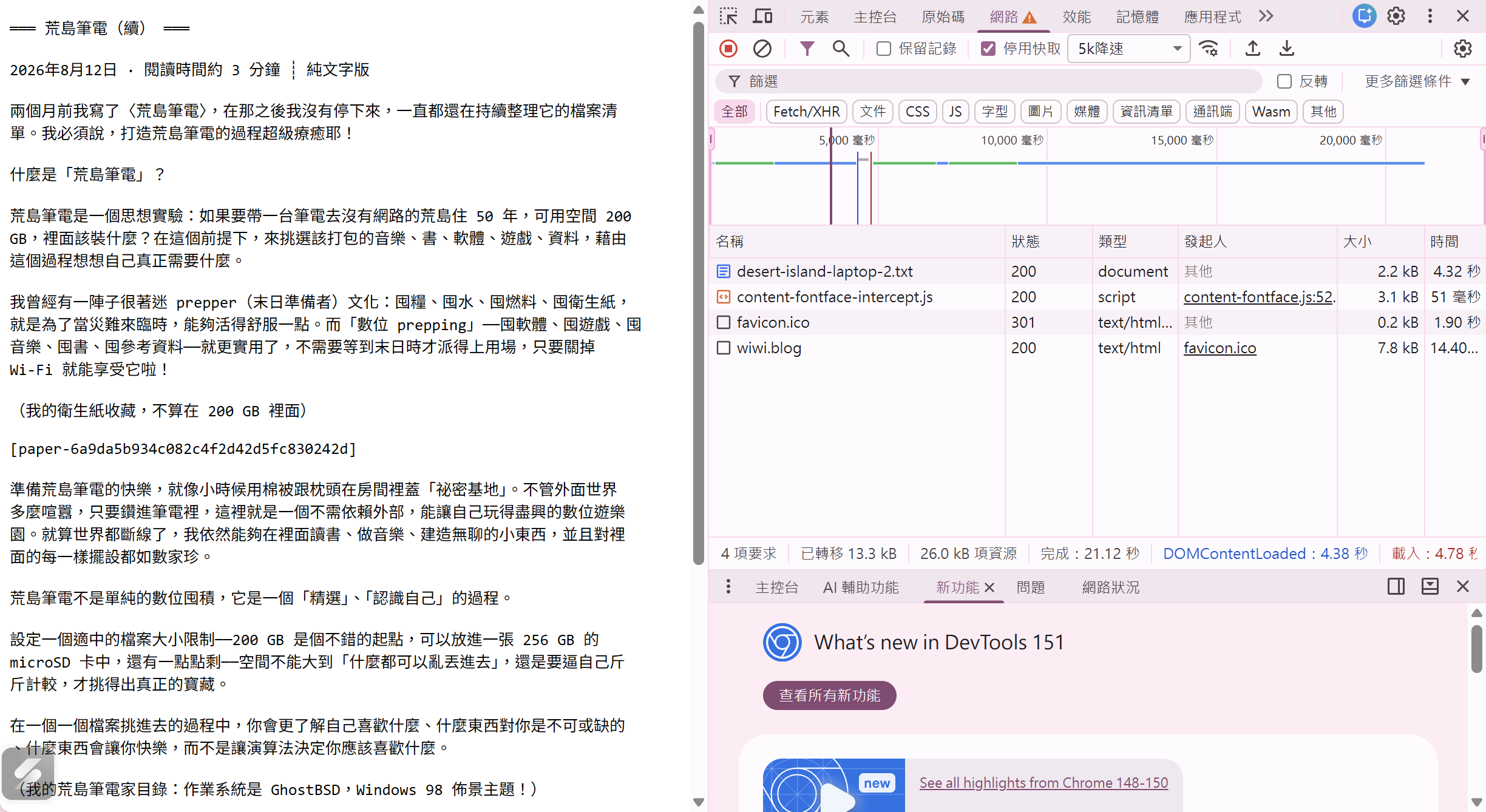Click the document icon of desert-island-laptop-2.txt
Viewport: 1486px width, 812px height.
[x=724, y=271]
